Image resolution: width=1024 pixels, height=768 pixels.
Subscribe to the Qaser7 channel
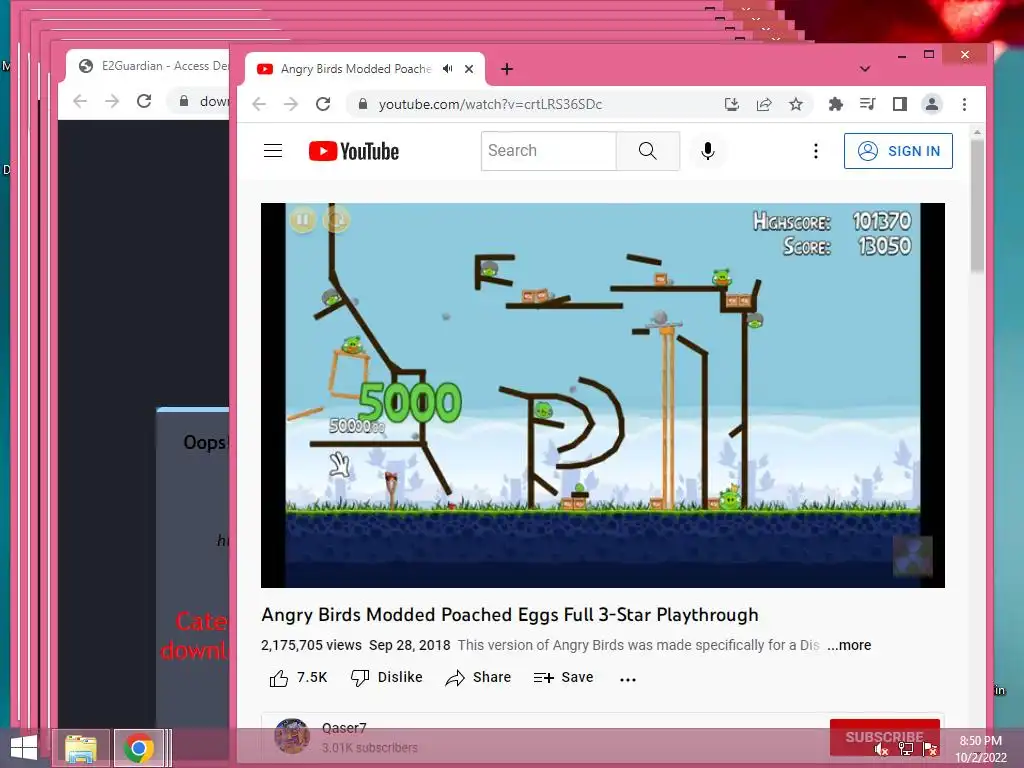pos(884,737)
